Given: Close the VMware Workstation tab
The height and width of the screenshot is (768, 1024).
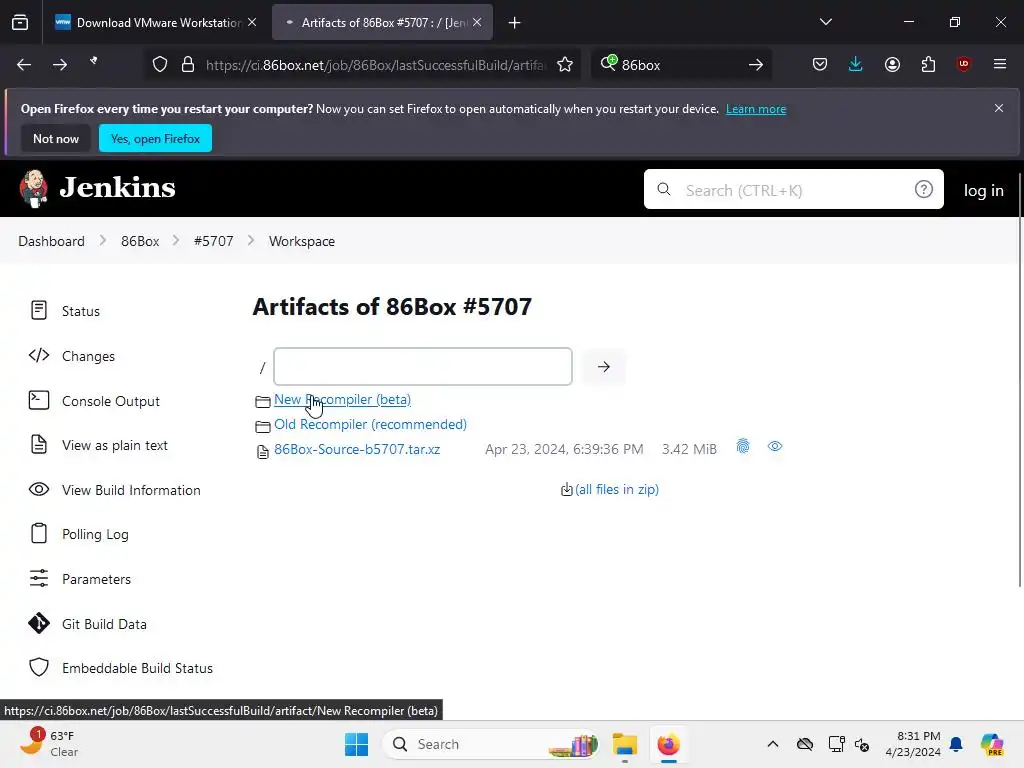Looking at the screenshot, I should pyautogui.click(x=252, y=23).
